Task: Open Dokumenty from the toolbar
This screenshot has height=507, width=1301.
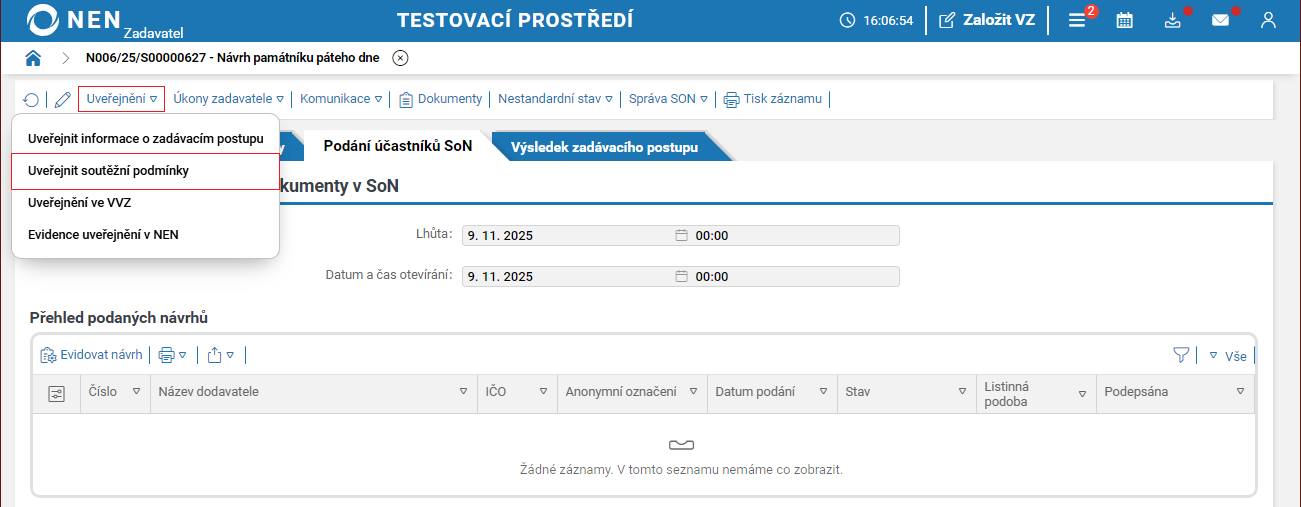Action: (x=440, y=99)
